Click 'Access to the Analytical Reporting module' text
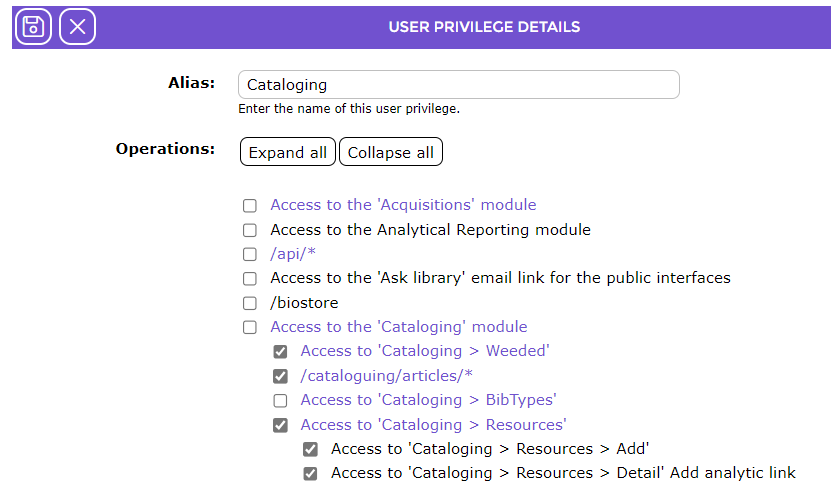This screenshot has height=484, width=831. [x=430, y=230]
